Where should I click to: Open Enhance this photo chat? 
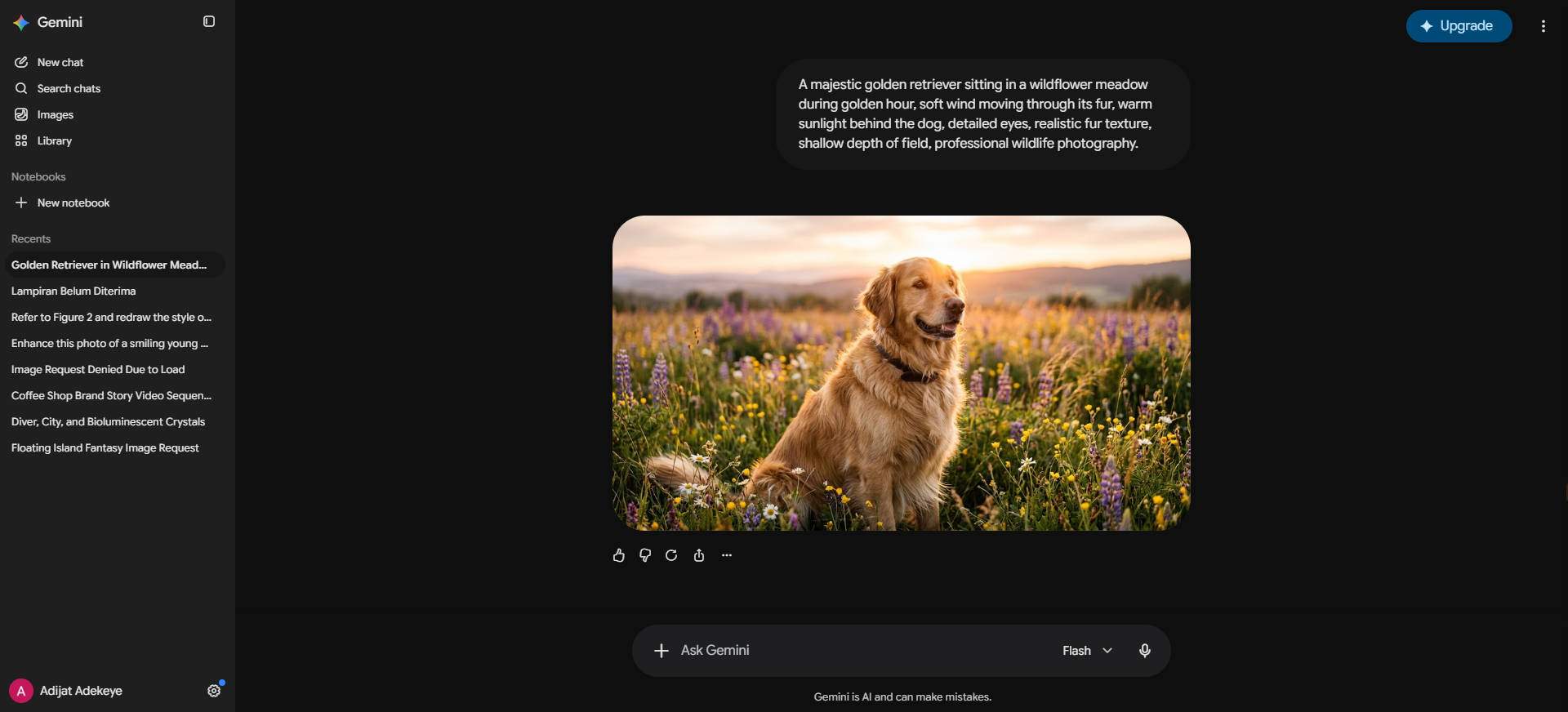pos(114,343)
